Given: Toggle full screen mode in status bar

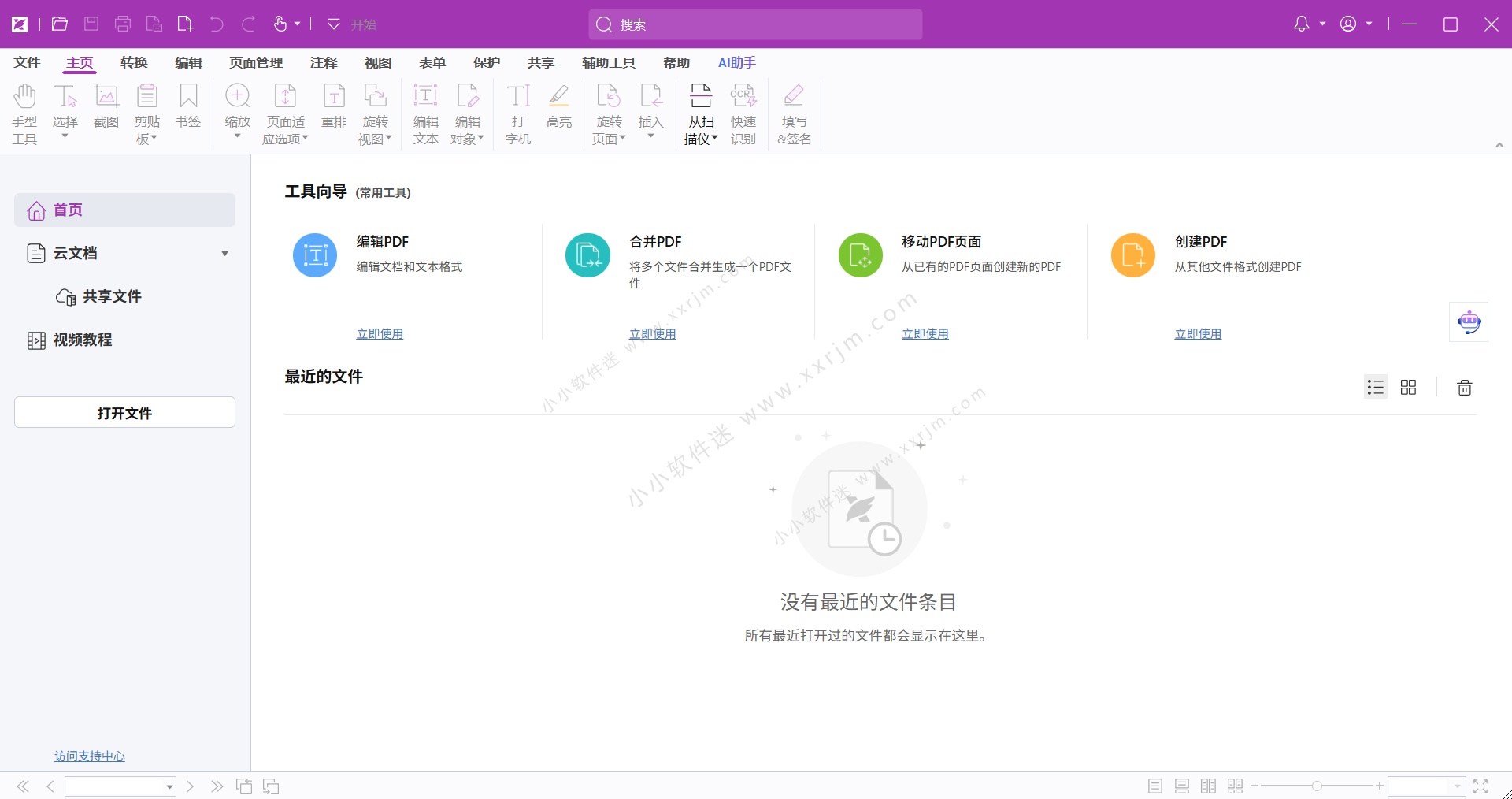Looking at the screenshot, I should 1480,786.
